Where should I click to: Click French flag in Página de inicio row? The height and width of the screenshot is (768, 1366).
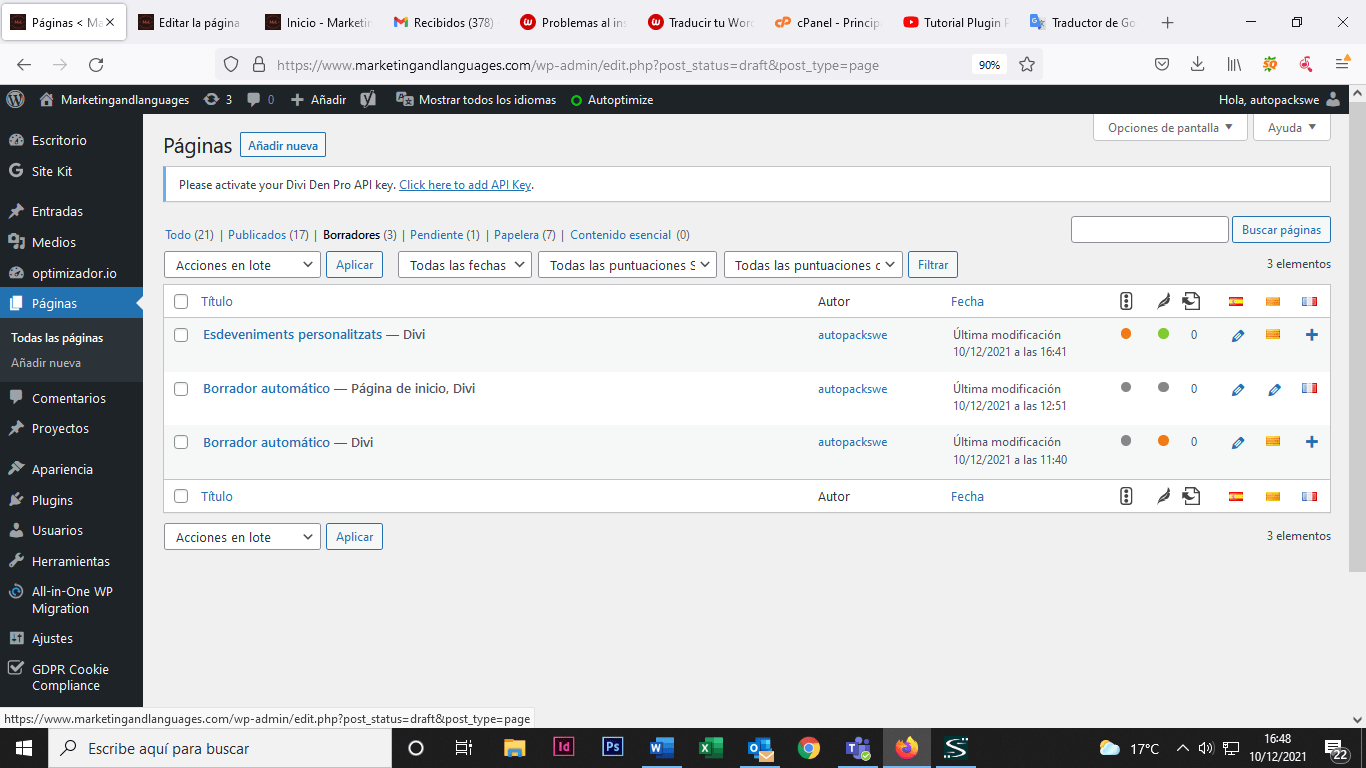click(1309, 388)
